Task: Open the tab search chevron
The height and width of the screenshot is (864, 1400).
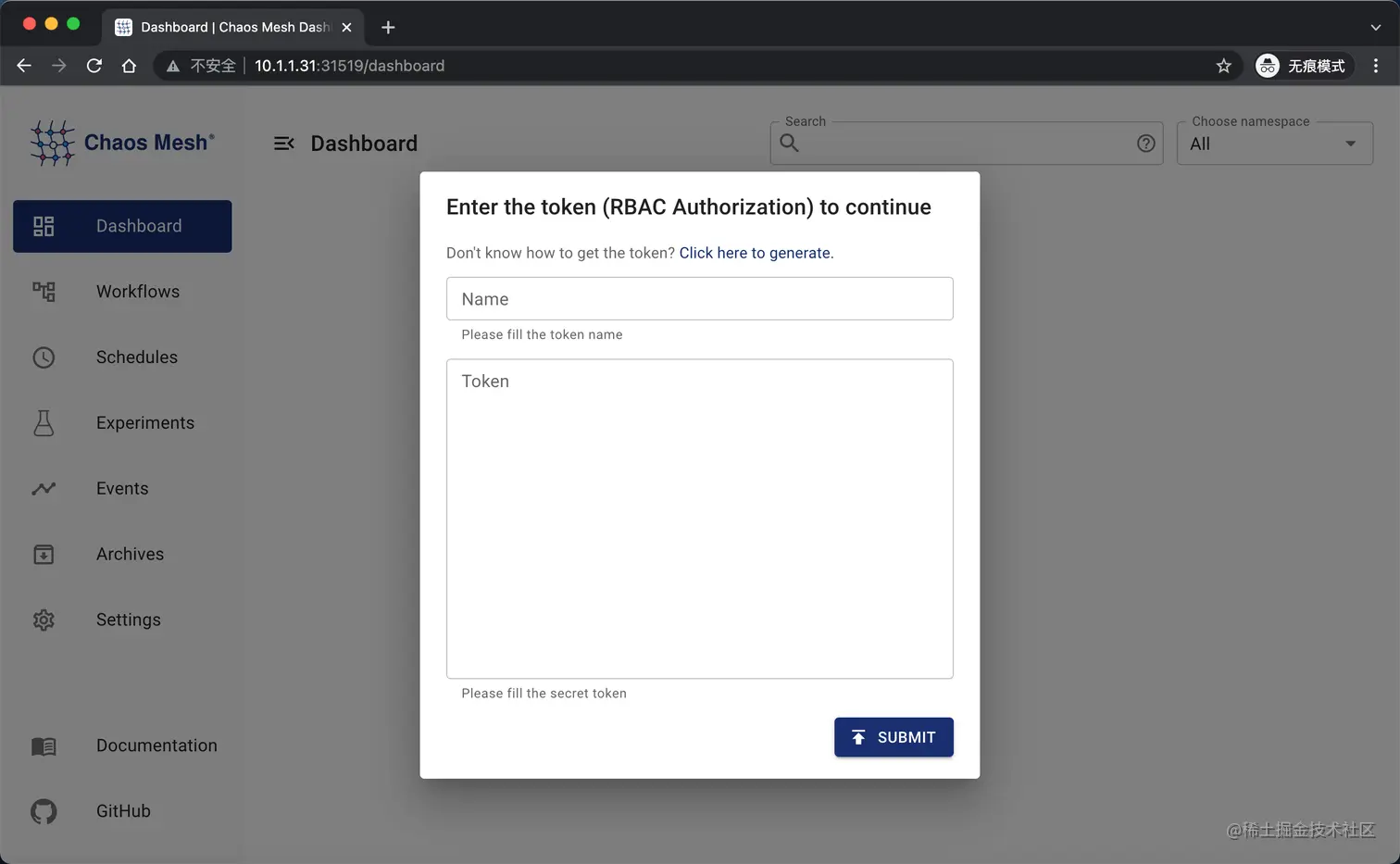Action: tap(1376, 28)
